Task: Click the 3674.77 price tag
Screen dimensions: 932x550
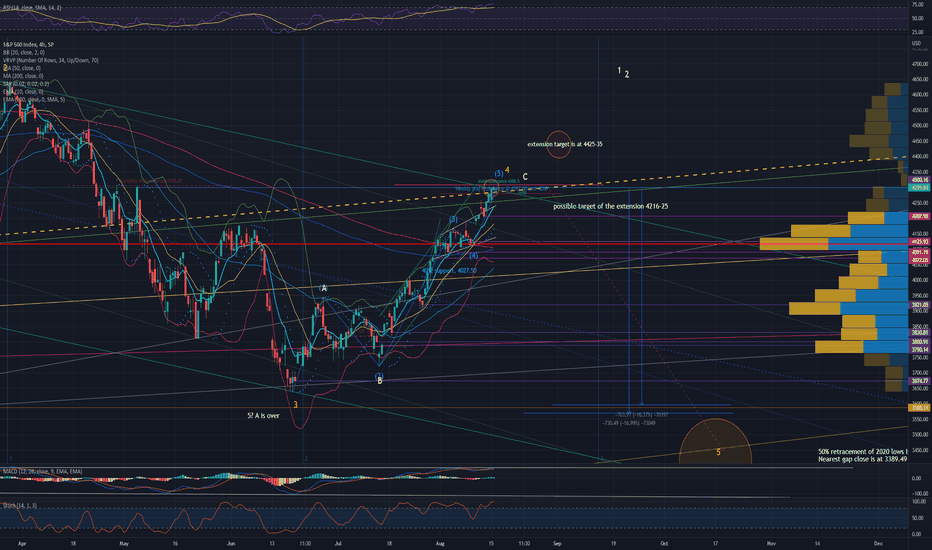Action: pos(920,381)
